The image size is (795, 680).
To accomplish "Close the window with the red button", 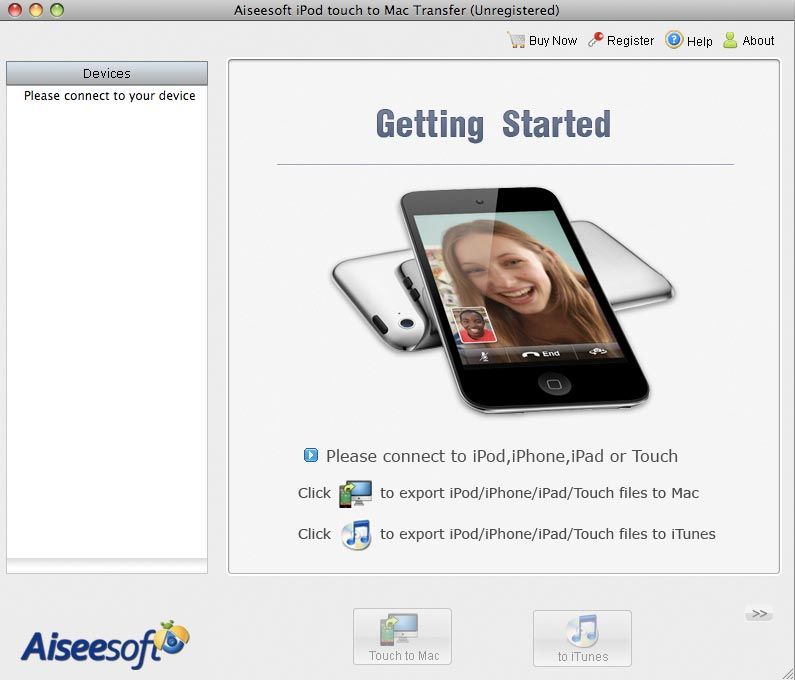I will 15,10.
